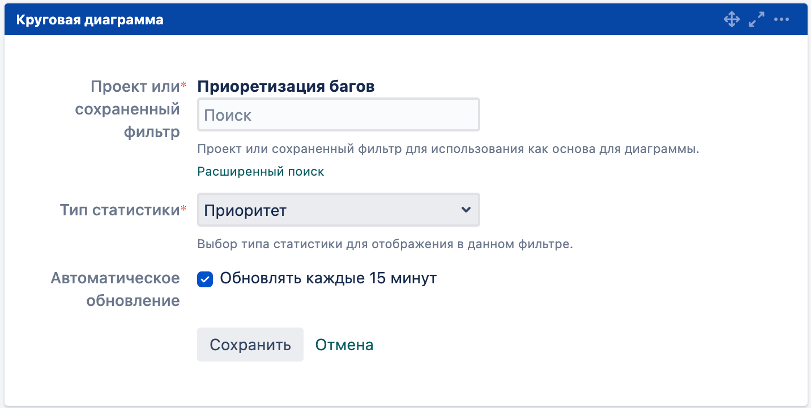Maximize the gadget with the expand icon
The image size is (812, 408).
pyautogui.click(x=756, y=19)
